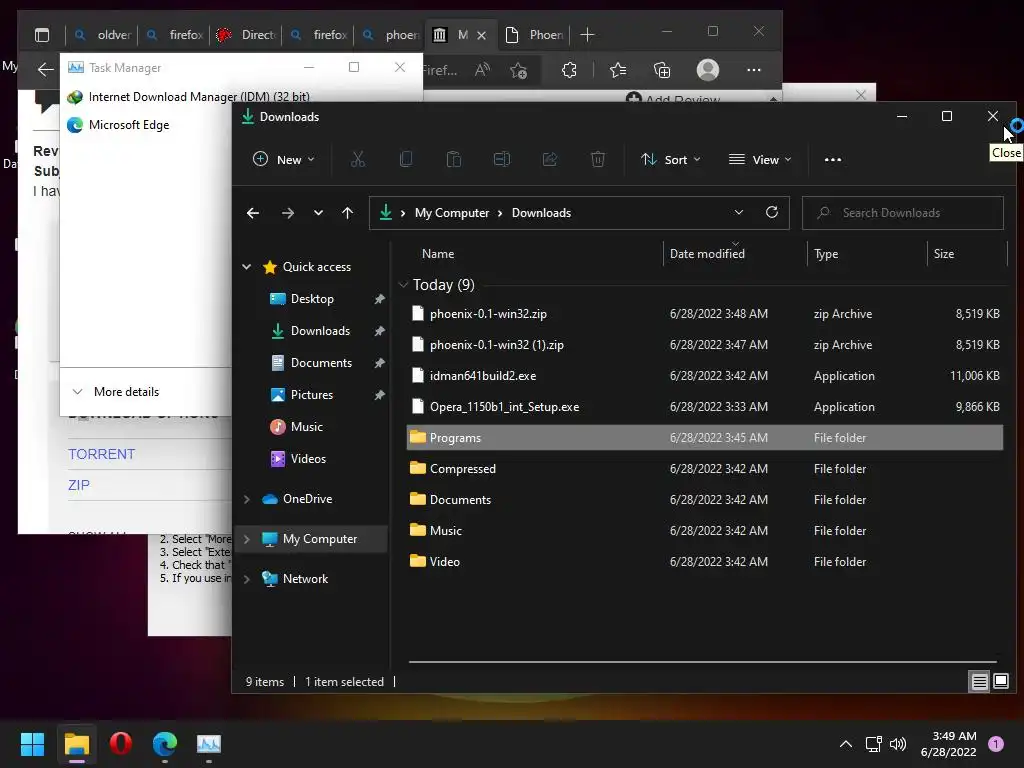Viewport: 1024px width, 768px height.
Task: Click the TORRENT download link
Action: pyautogui.click(x=101, y=454)
